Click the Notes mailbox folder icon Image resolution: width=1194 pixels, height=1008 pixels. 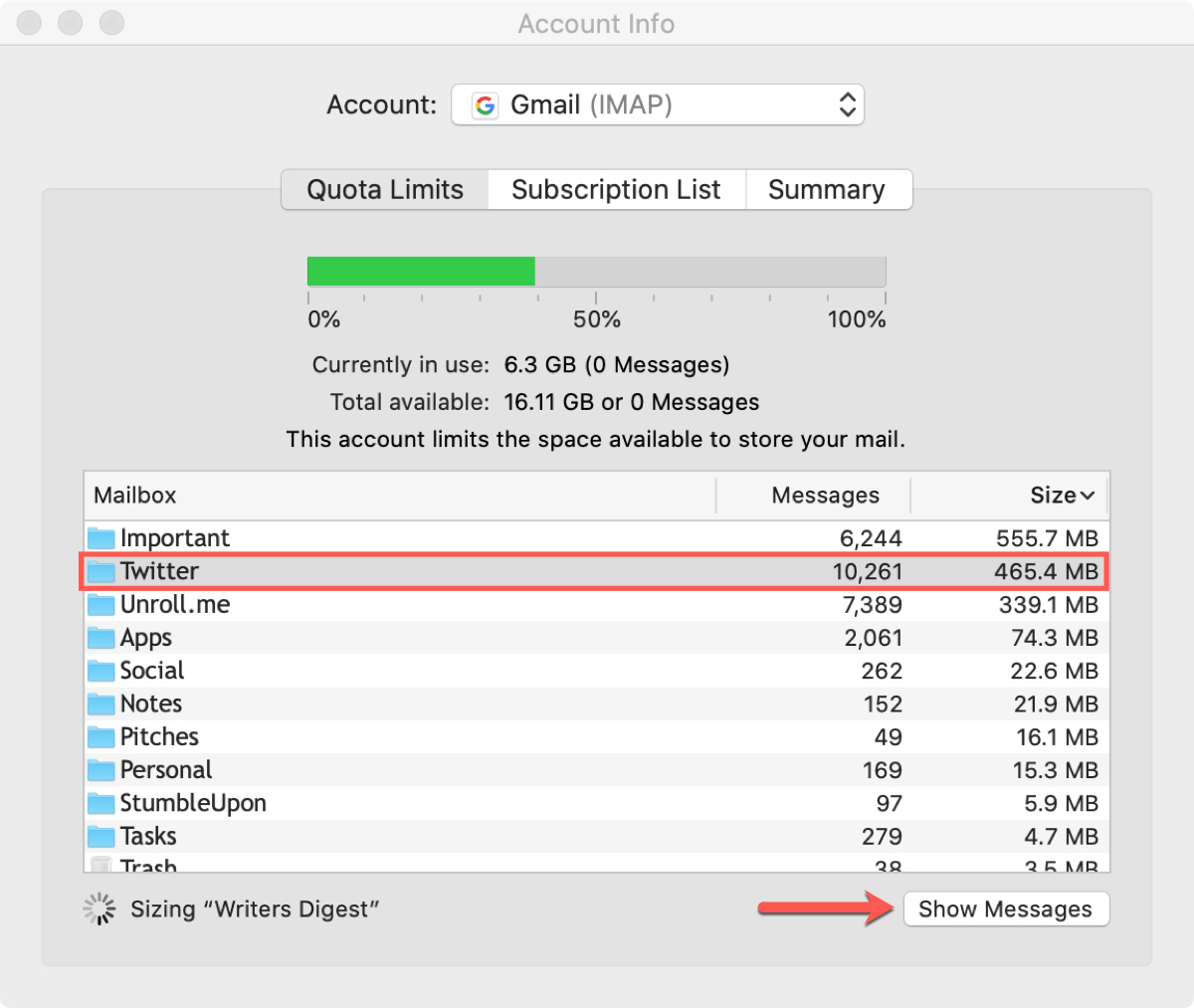pos(100,704)
